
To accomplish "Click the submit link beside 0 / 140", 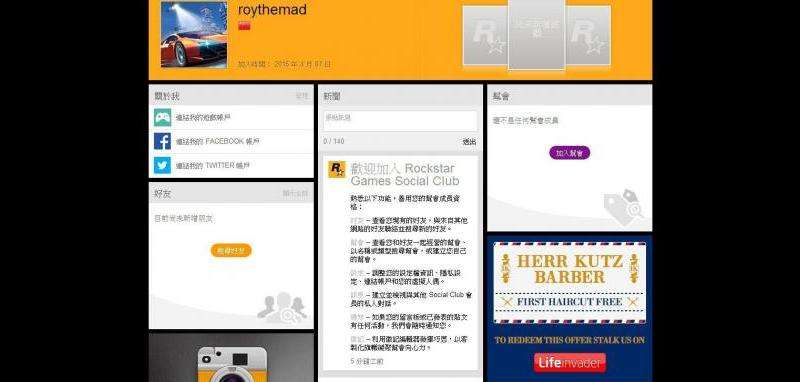I will (x=469, y=141).
